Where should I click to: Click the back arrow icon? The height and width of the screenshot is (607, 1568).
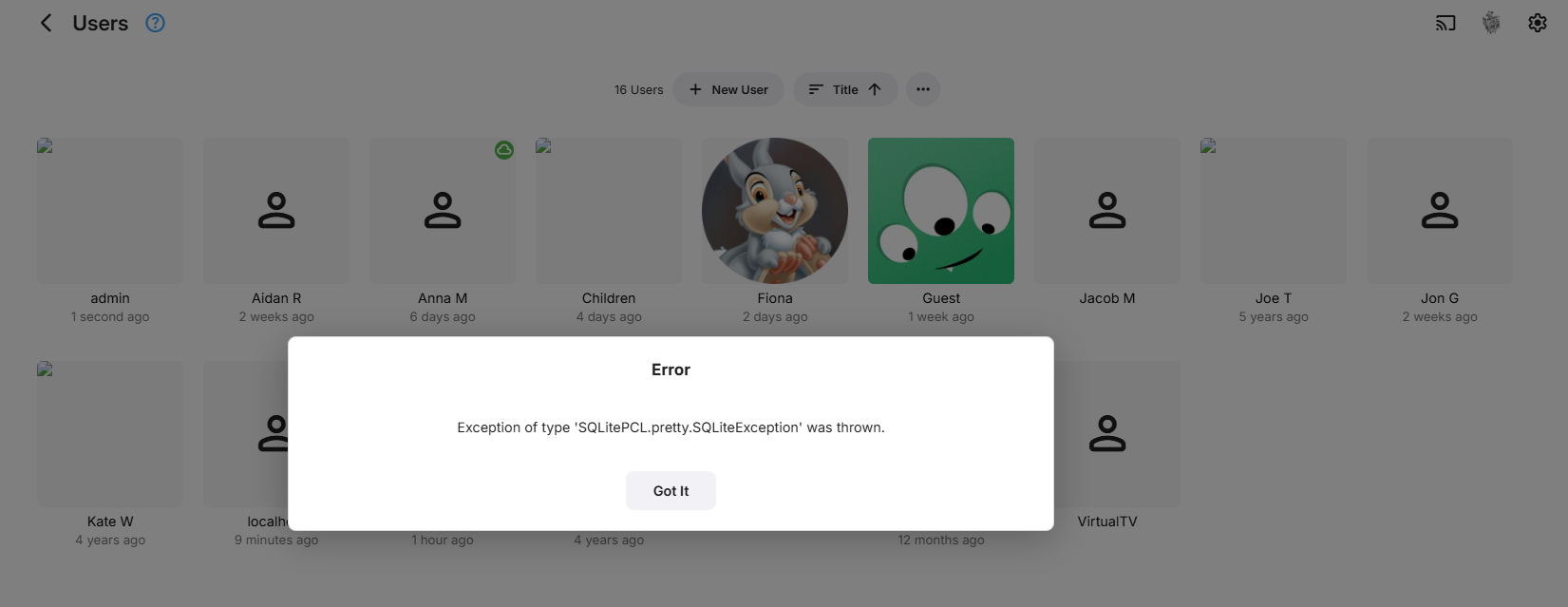pyautogui.click(x=46, y=23)
